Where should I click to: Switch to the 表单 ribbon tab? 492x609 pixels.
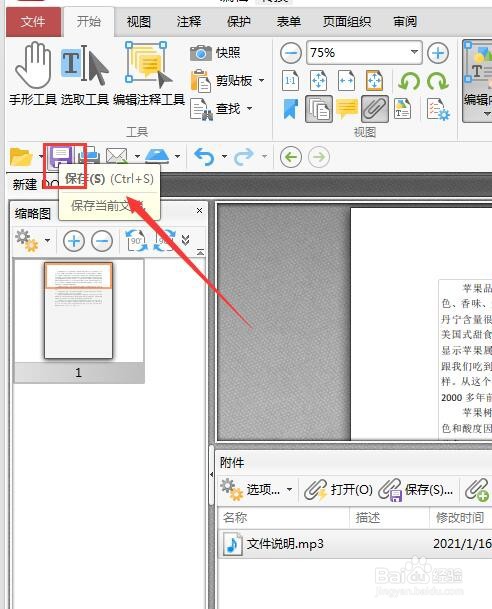point(289,22)
